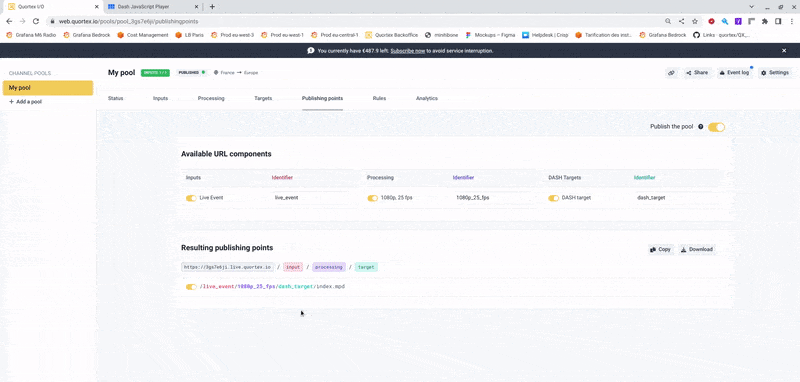Go to the Analytics tab
800x382 pixels.
pyautogui.click(x=427, y=98)
